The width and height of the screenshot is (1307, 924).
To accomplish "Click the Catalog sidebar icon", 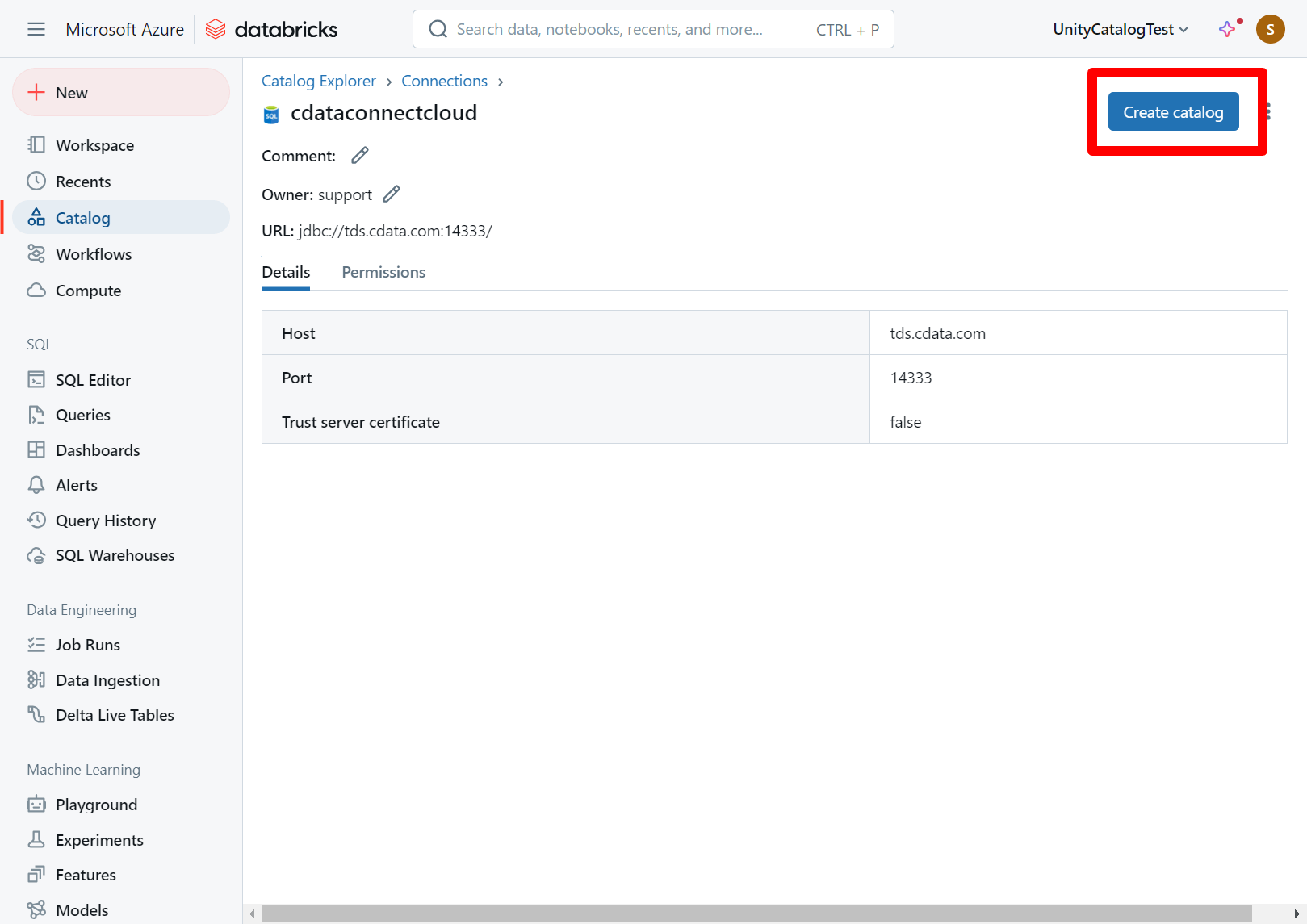I will tap(36, 217).
